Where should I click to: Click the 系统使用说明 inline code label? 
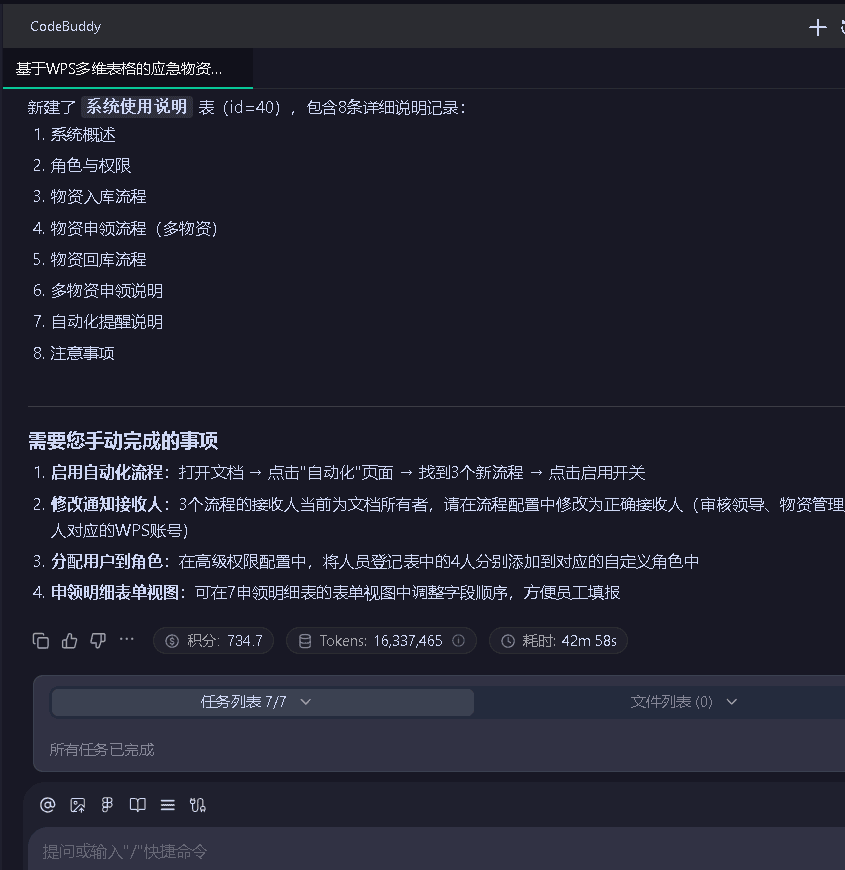136,107
